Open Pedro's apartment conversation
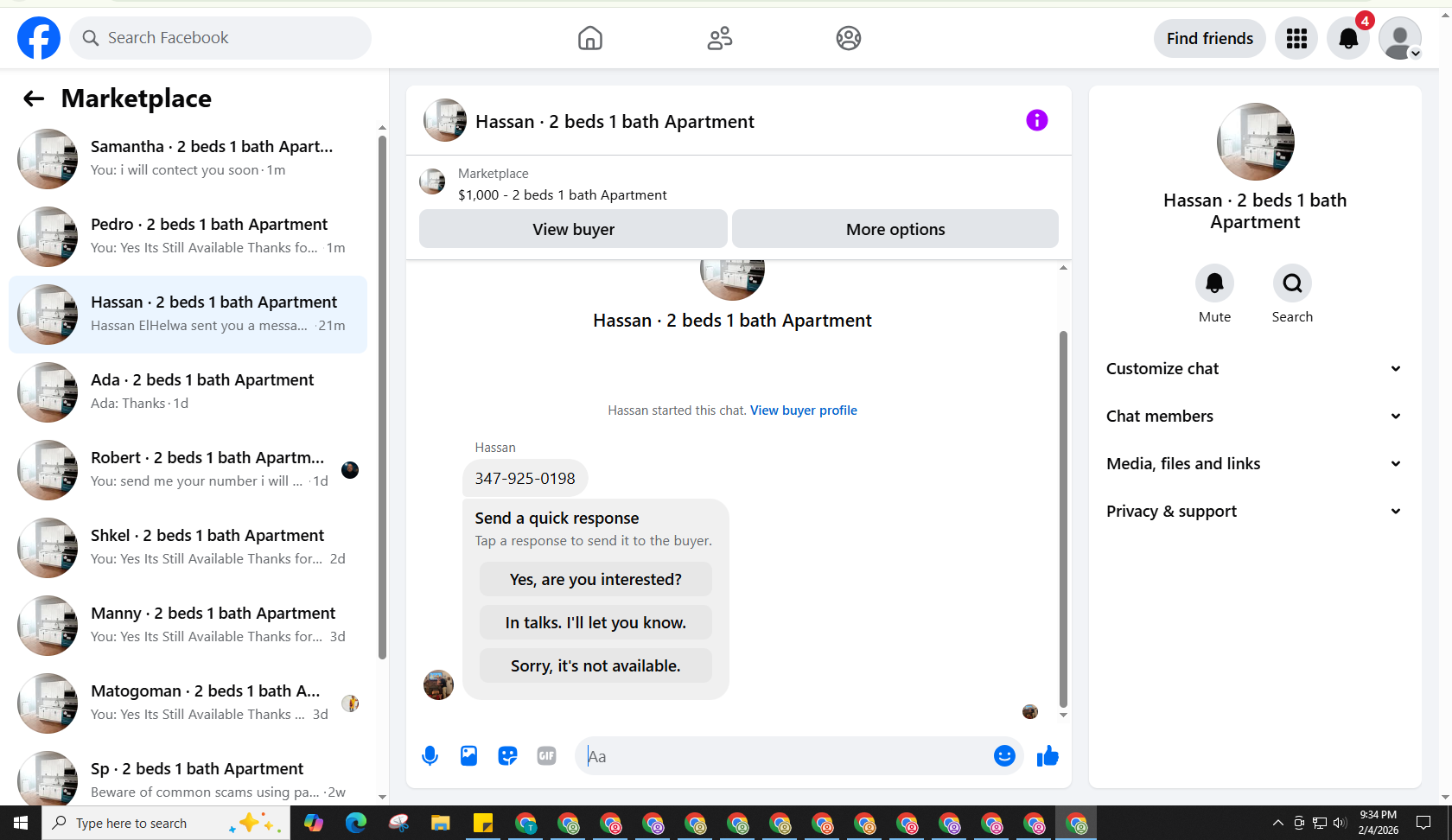This screenshot has height=840, width=1452. pos(188,237)
